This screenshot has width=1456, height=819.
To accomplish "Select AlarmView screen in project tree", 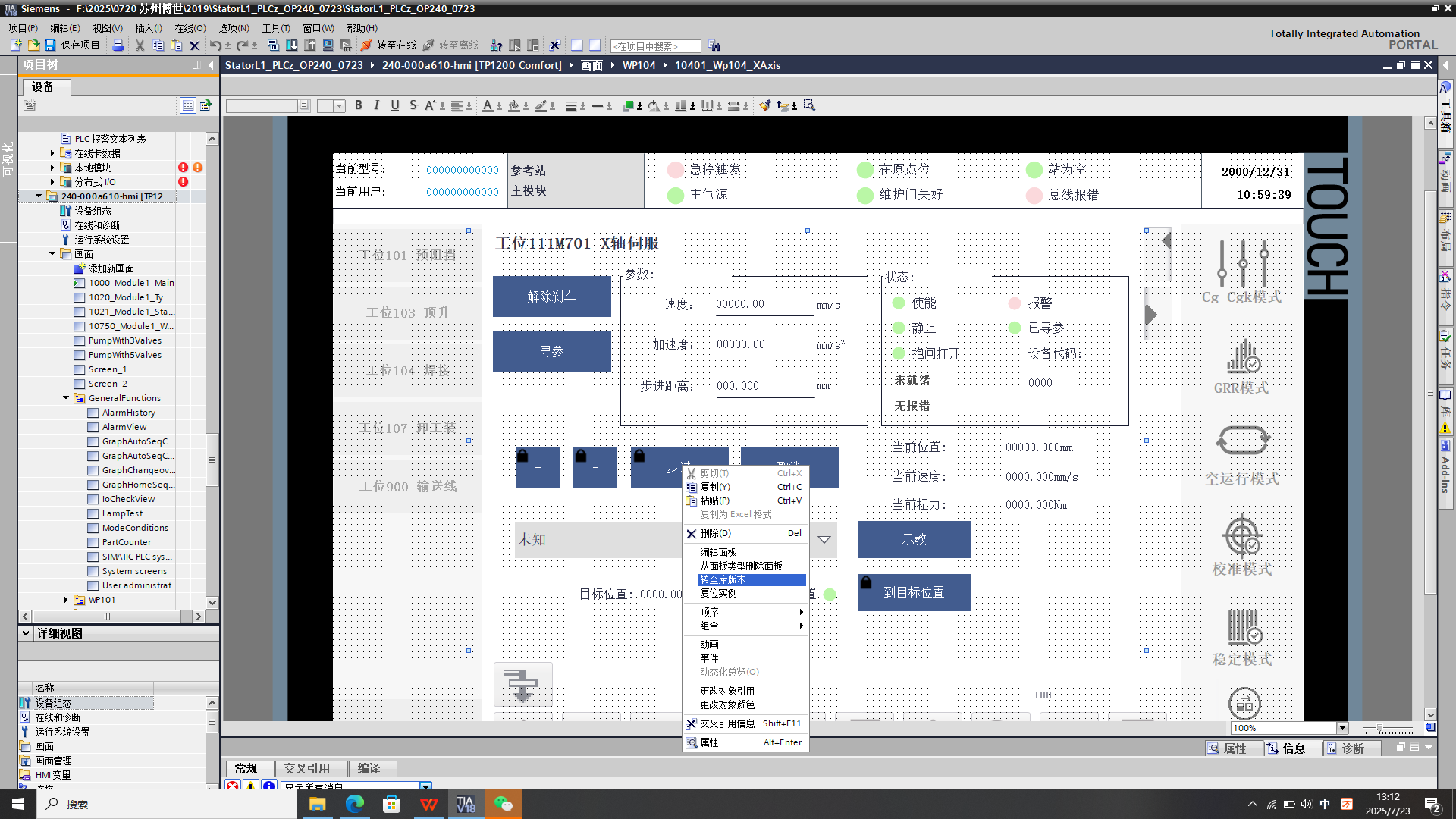I will pos(124,427).
